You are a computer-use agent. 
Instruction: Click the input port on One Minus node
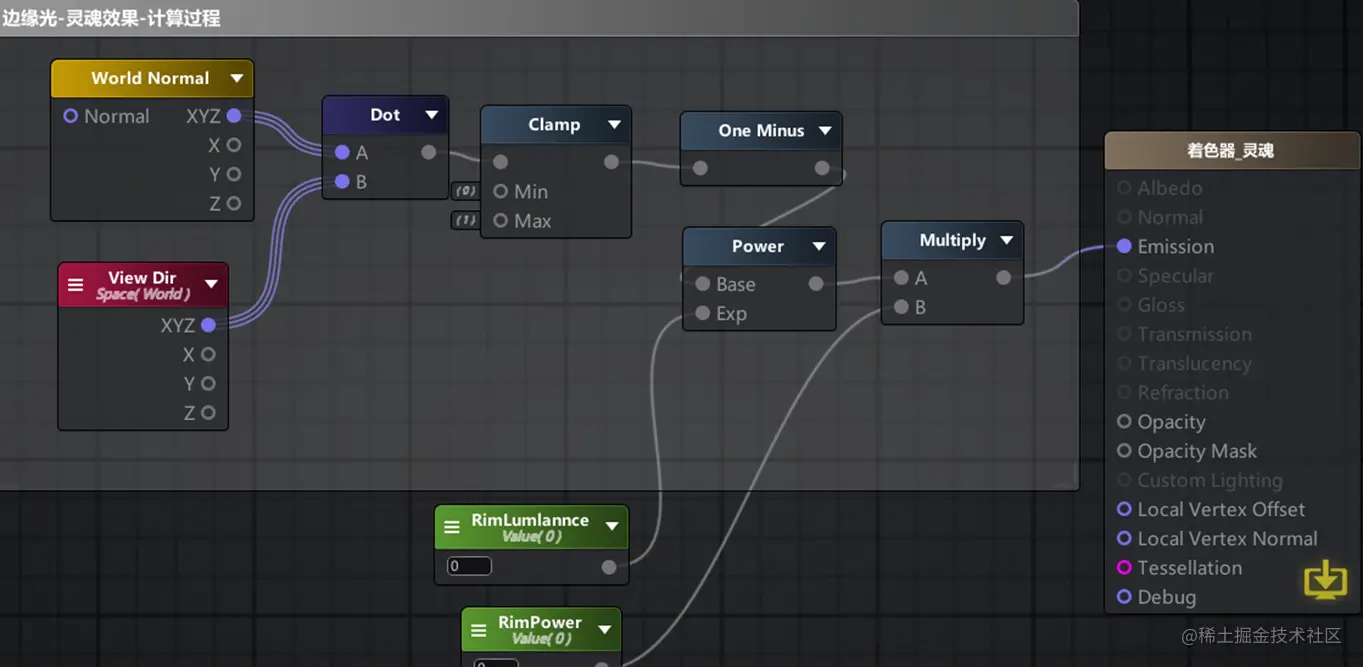tap(700, 168)
